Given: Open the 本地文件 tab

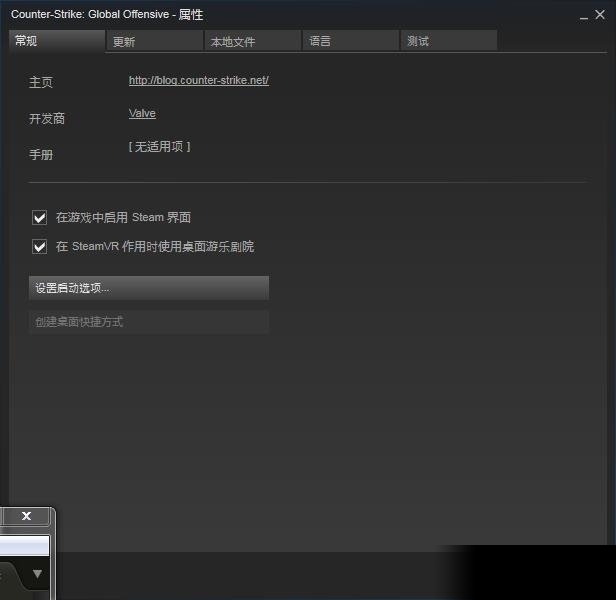Looking at the screenshot, I should click(253, 40).
